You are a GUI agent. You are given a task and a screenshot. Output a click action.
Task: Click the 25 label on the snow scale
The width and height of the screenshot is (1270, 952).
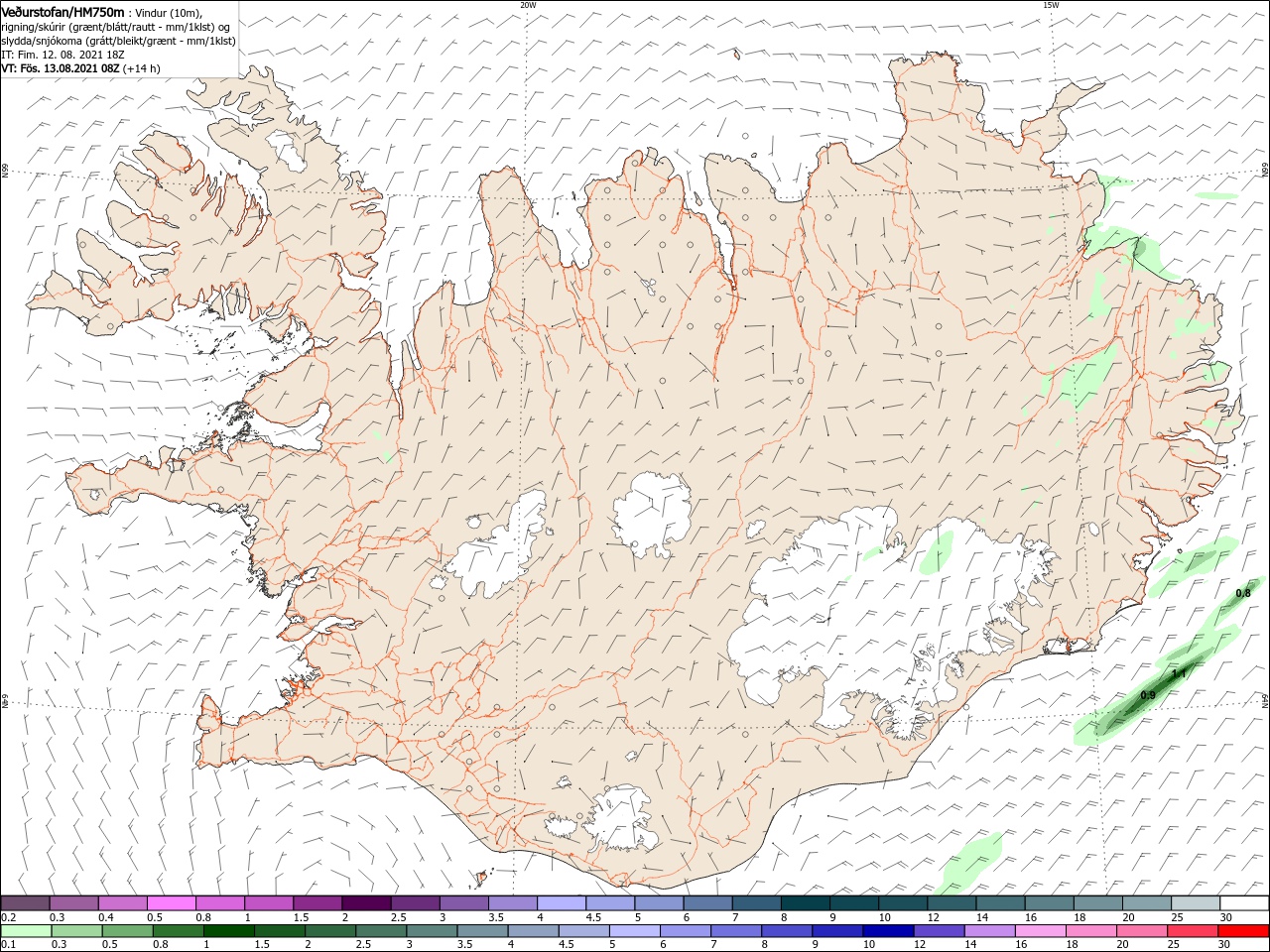1177,917
